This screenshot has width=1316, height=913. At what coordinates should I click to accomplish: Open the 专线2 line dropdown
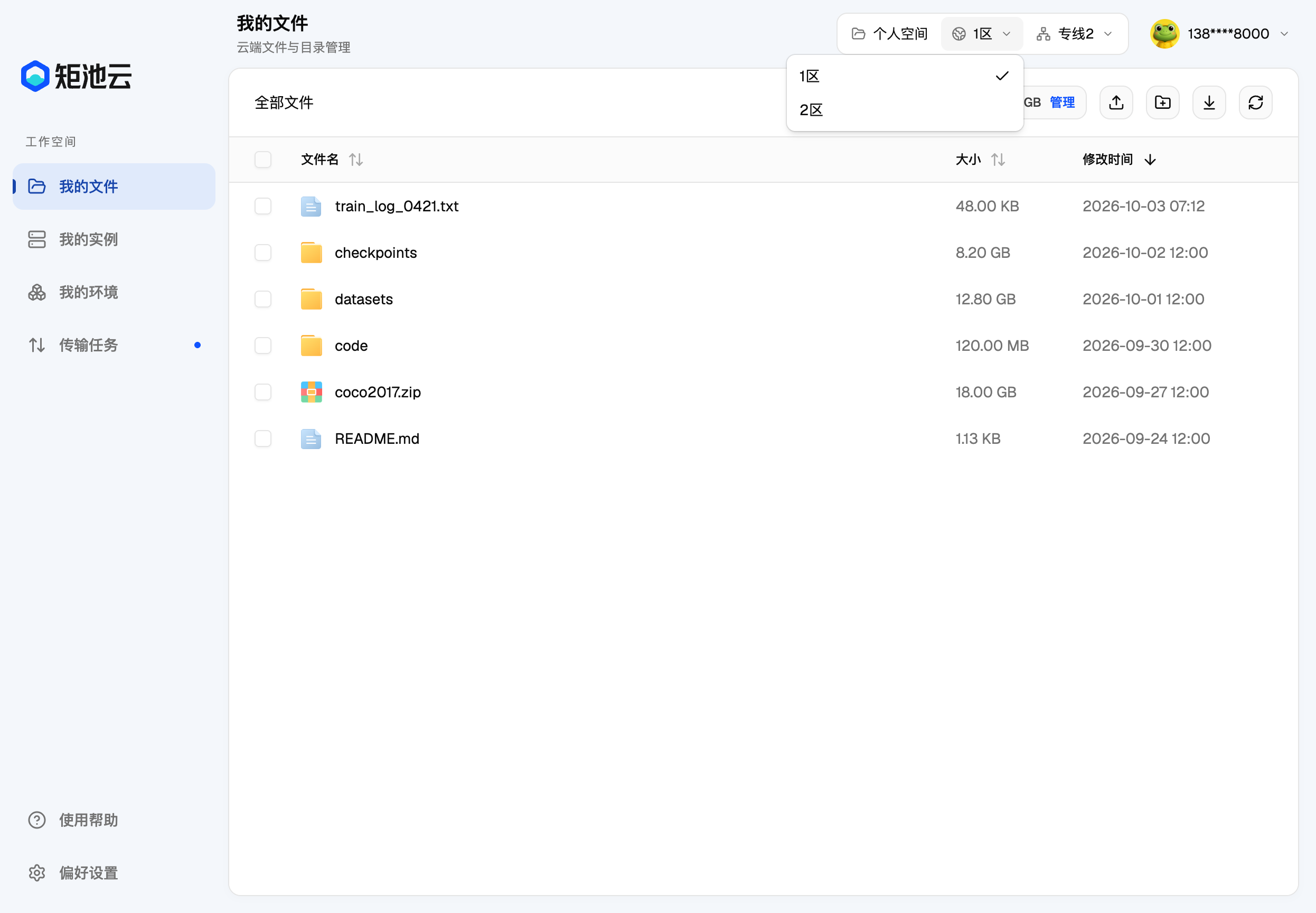[1075, 34]
